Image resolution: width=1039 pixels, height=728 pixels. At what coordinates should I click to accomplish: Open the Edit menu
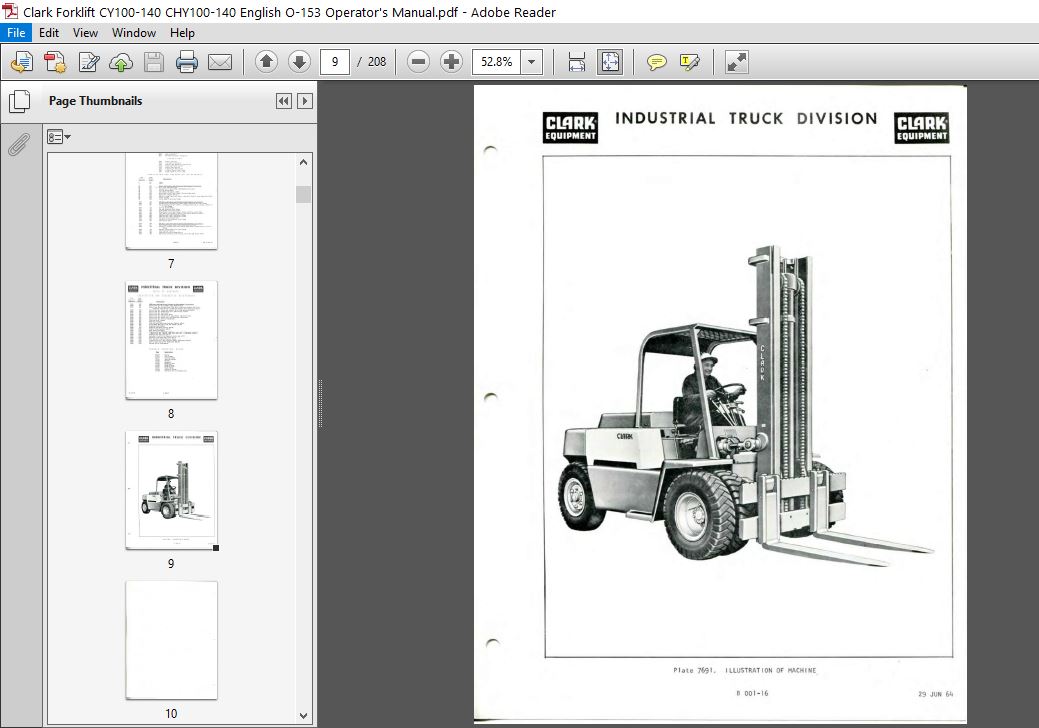point(48,32)
